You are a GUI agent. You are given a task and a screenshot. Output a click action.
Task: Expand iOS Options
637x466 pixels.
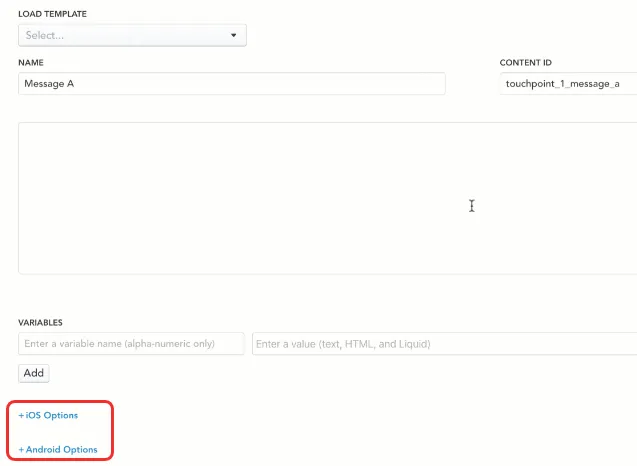(x=48, y=415)
